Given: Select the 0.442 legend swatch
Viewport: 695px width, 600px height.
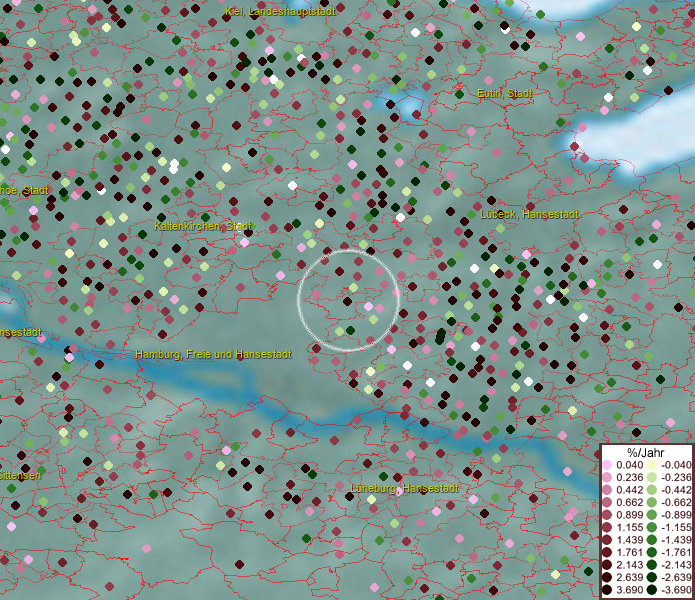Looking at the screenshot, I should click(x=607, y=490).
